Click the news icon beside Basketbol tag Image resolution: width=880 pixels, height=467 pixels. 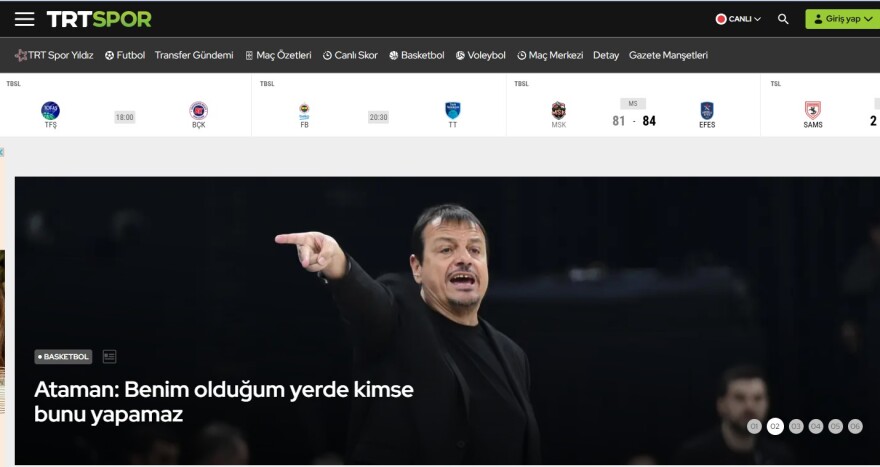point(109,357)
